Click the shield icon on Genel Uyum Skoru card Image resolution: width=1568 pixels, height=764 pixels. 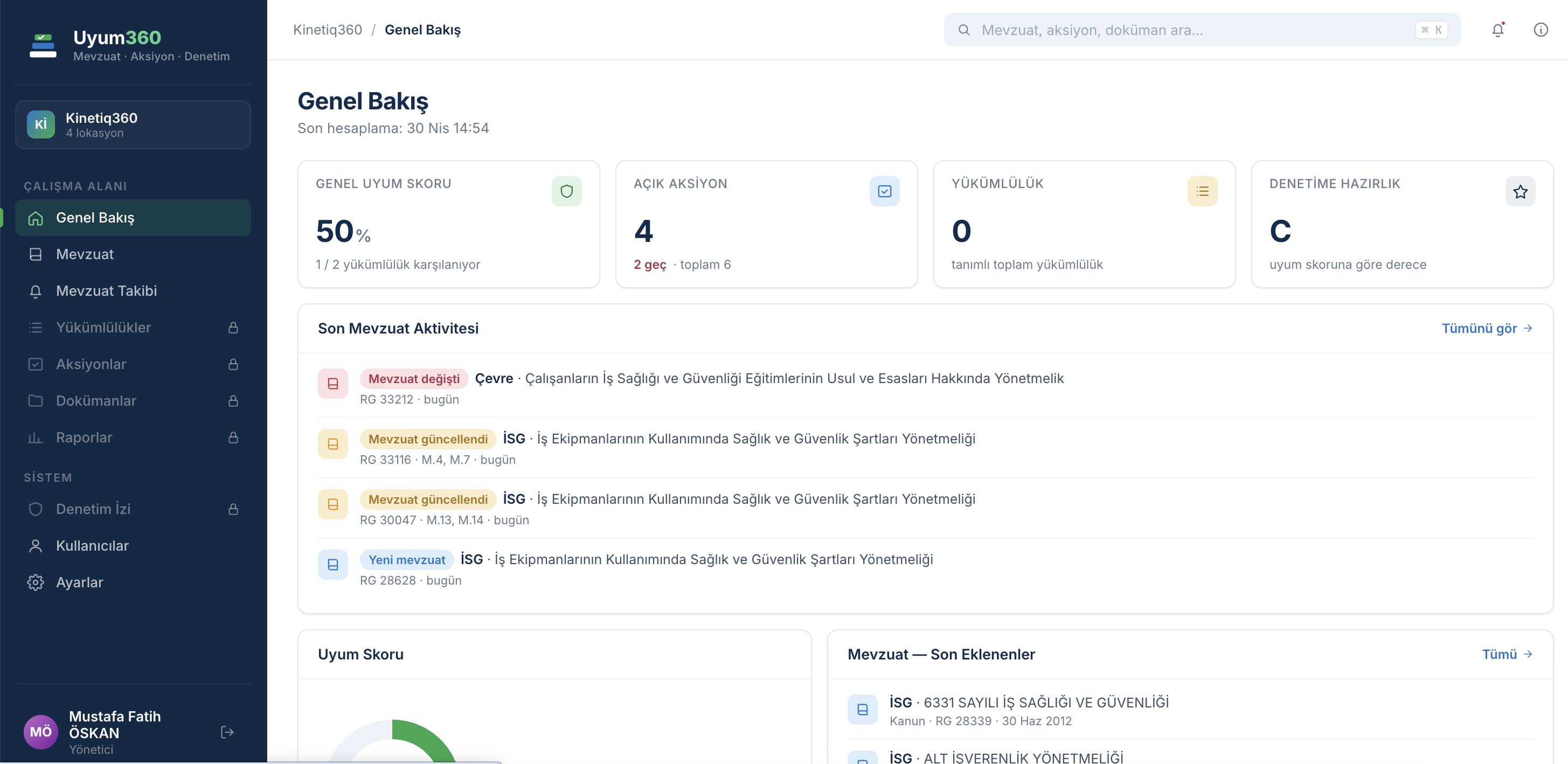click(x=567, y=191)
